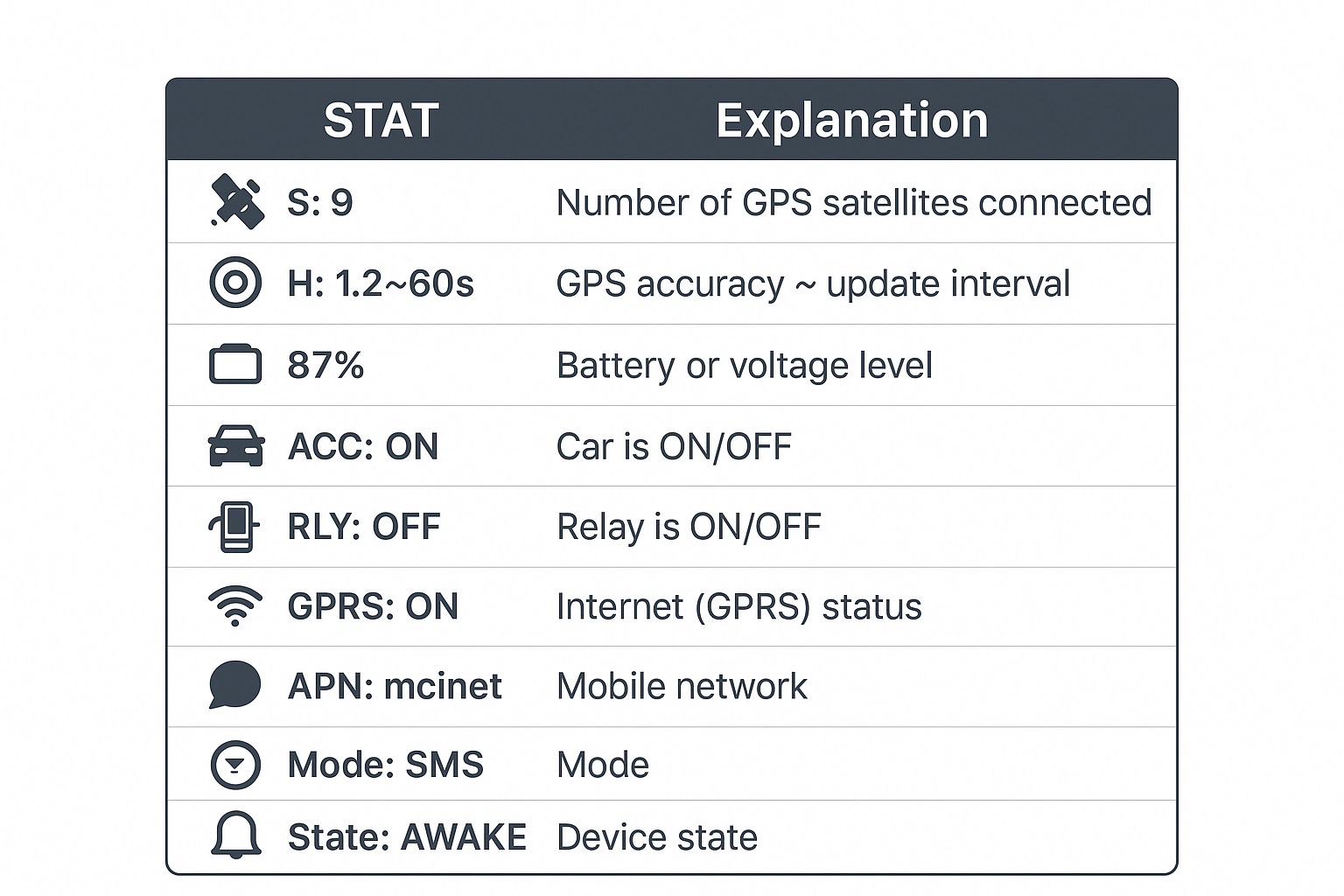
Task: Click the relay device icon
Action: [234, 527]
